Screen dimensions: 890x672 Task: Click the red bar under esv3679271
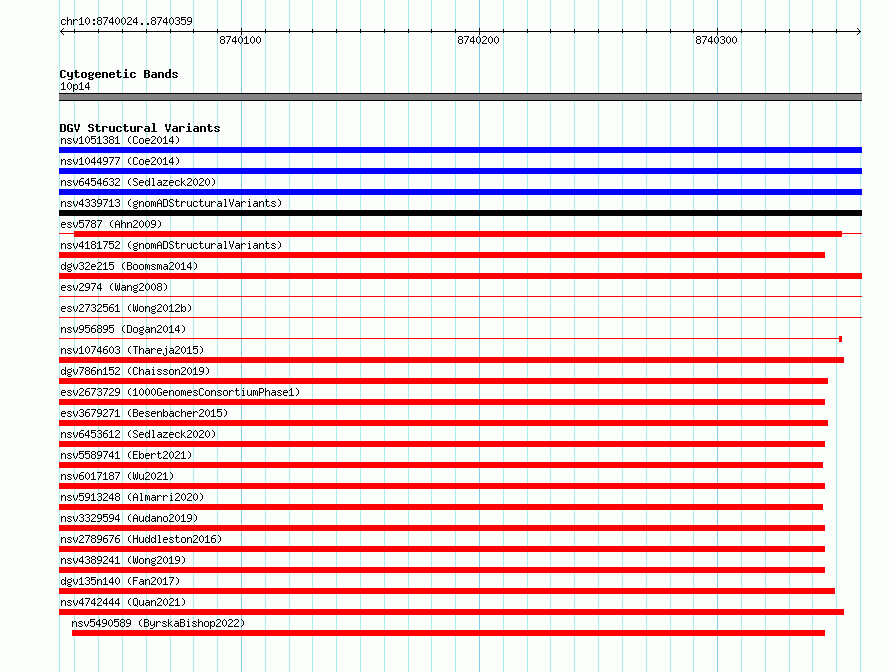(x=443, y=423)
